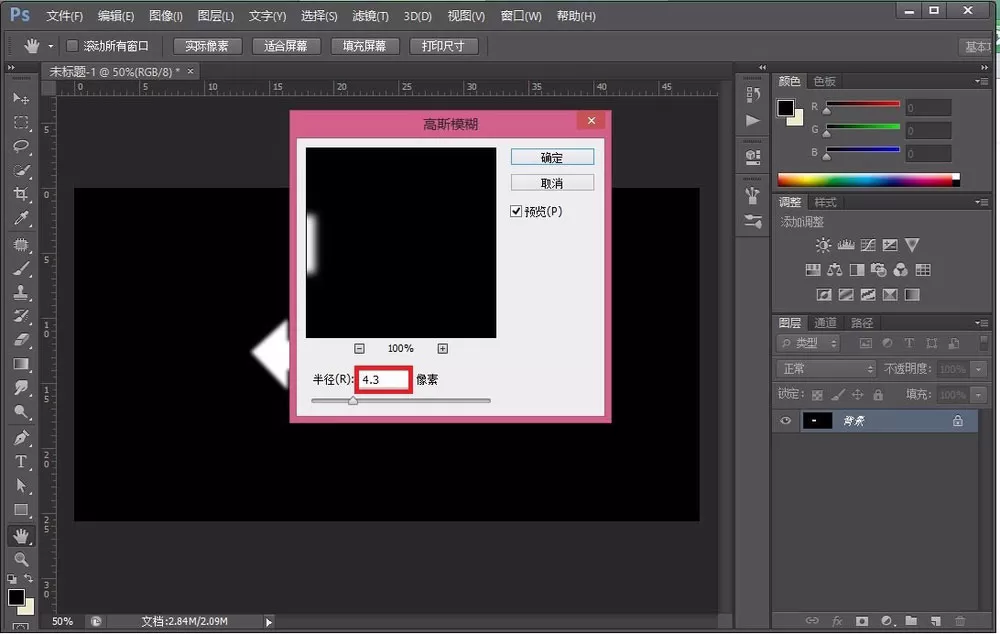Image resolution: width=1000 pixels, height=634 pixels.
Task: Select the History Brush tool
Action: 21,316
